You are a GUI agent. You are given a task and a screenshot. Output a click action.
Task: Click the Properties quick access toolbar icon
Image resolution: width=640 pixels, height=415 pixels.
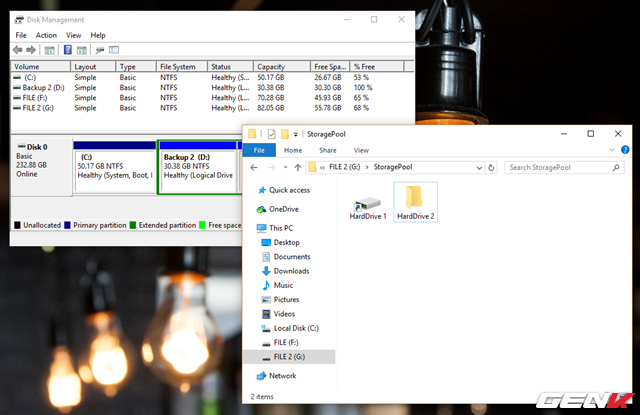click(x=269, y=133)
